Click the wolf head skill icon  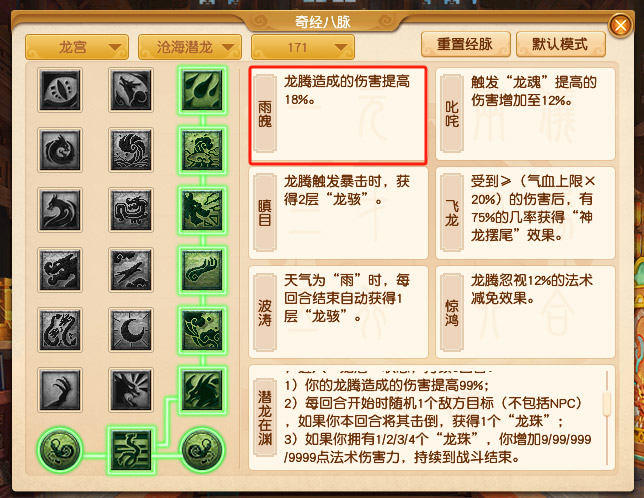[x=131, y=90]
